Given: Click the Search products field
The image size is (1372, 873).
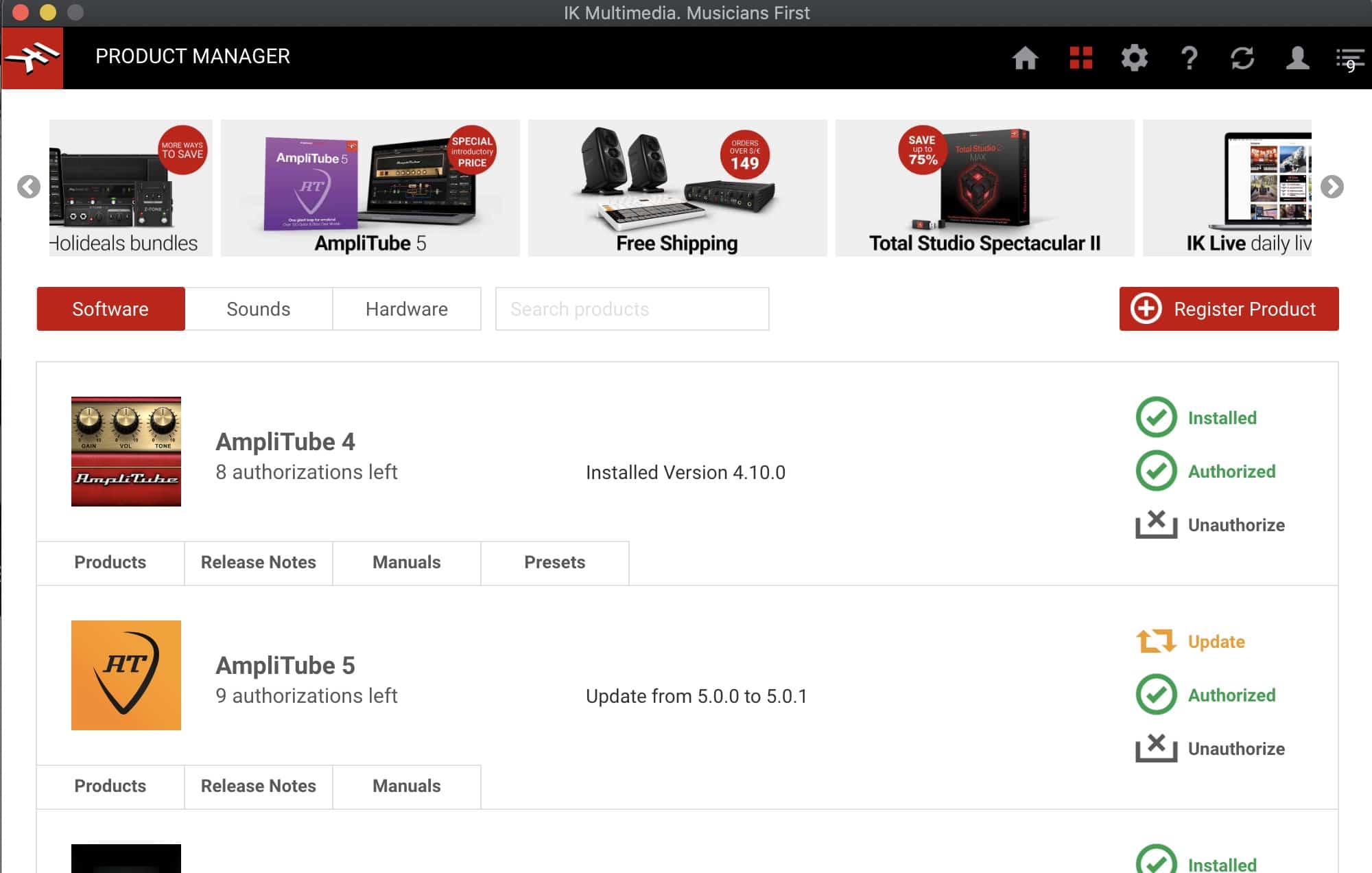Looking at the screenshot, I should [632, 309].
